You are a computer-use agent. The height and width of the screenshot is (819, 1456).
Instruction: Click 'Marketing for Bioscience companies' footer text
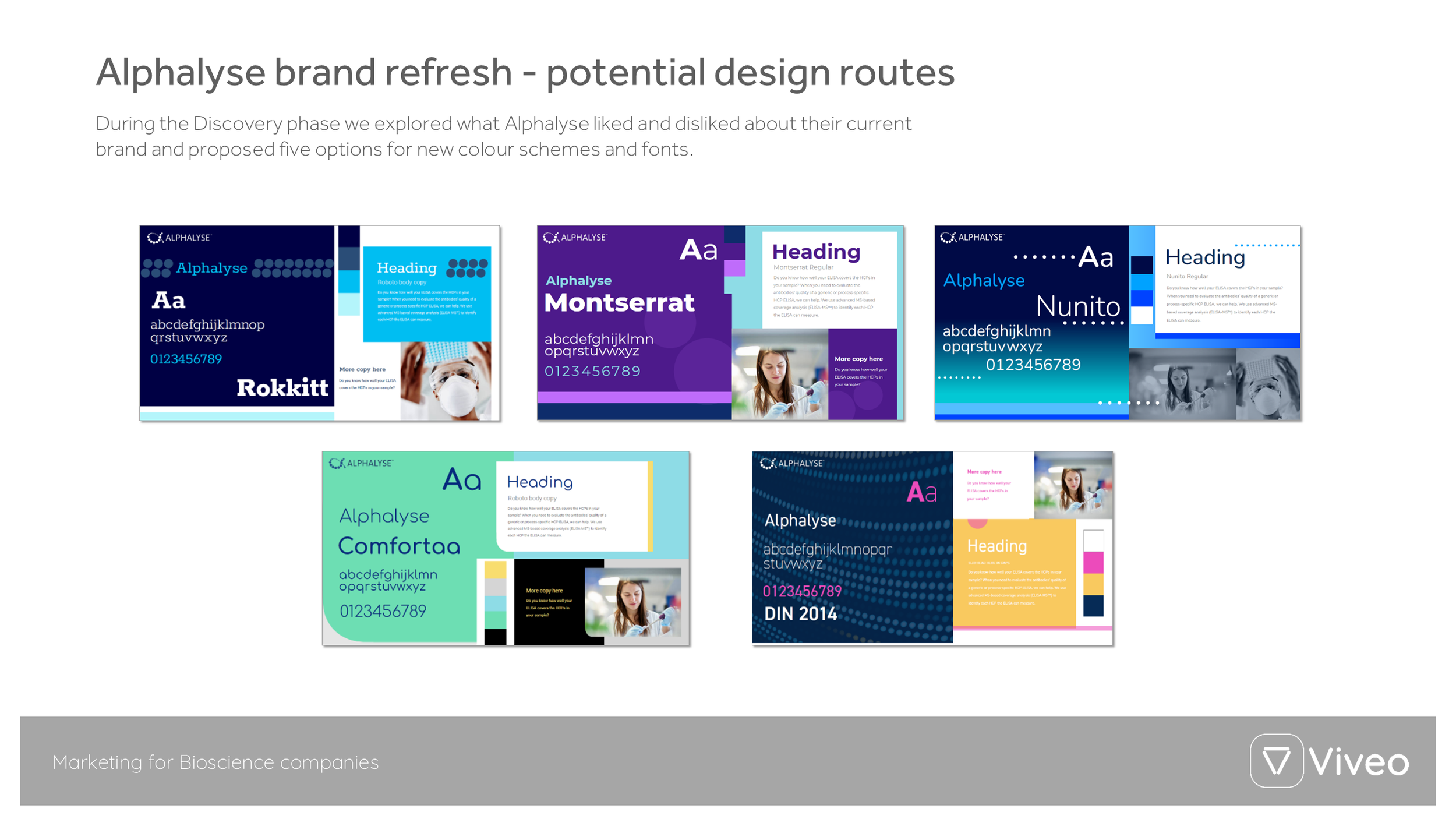point(215,762)
